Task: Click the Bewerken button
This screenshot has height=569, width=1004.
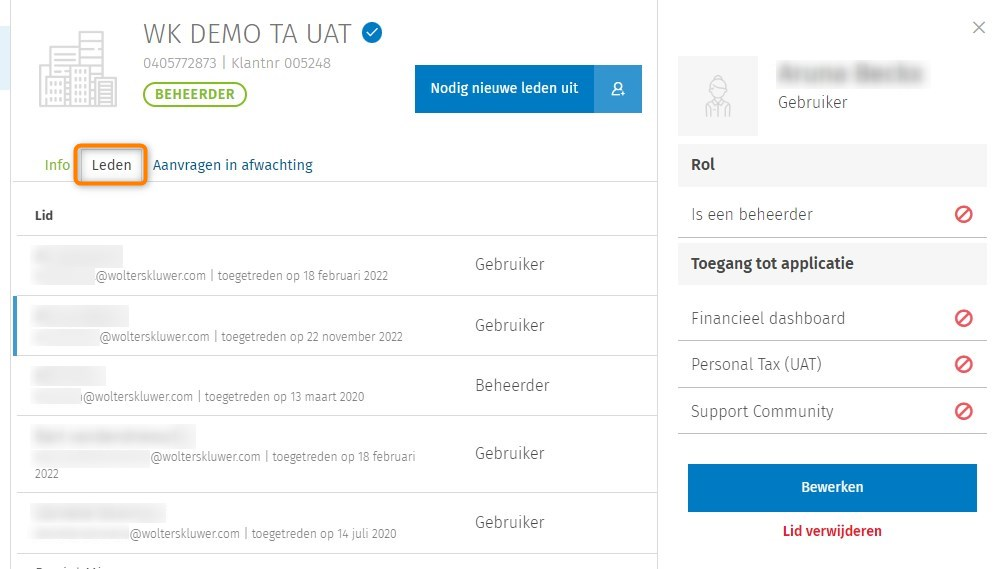Action: coord(832,487)
